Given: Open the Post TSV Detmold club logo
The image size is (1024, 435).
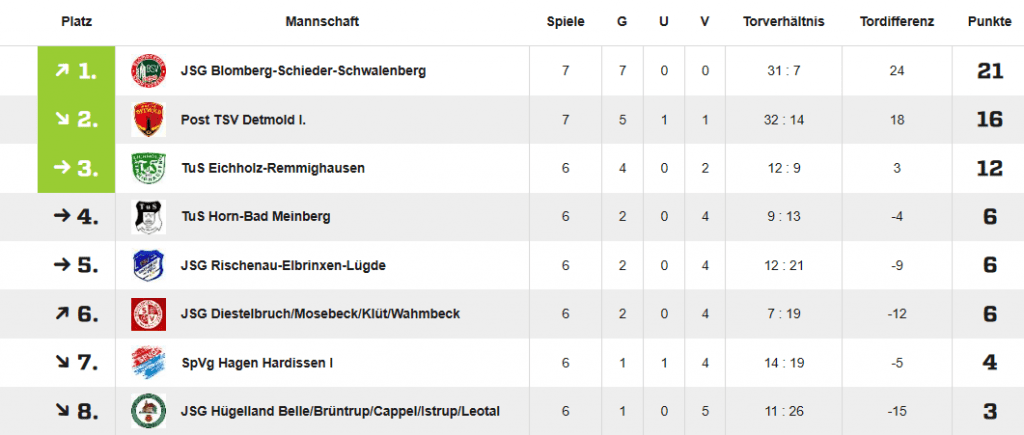Looking at the screenshot, I should (148, 120).
